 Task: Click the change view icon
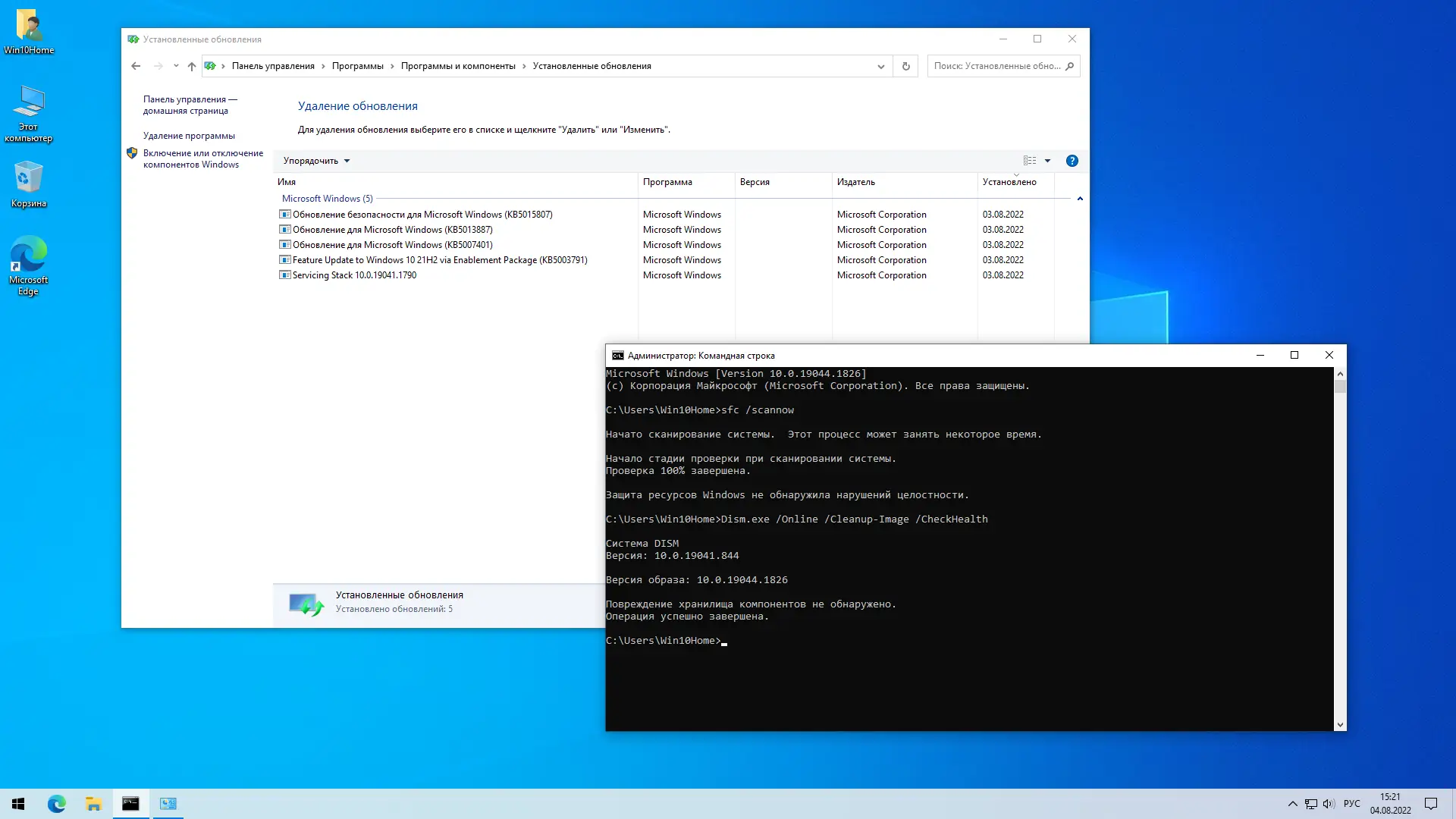1029,161
